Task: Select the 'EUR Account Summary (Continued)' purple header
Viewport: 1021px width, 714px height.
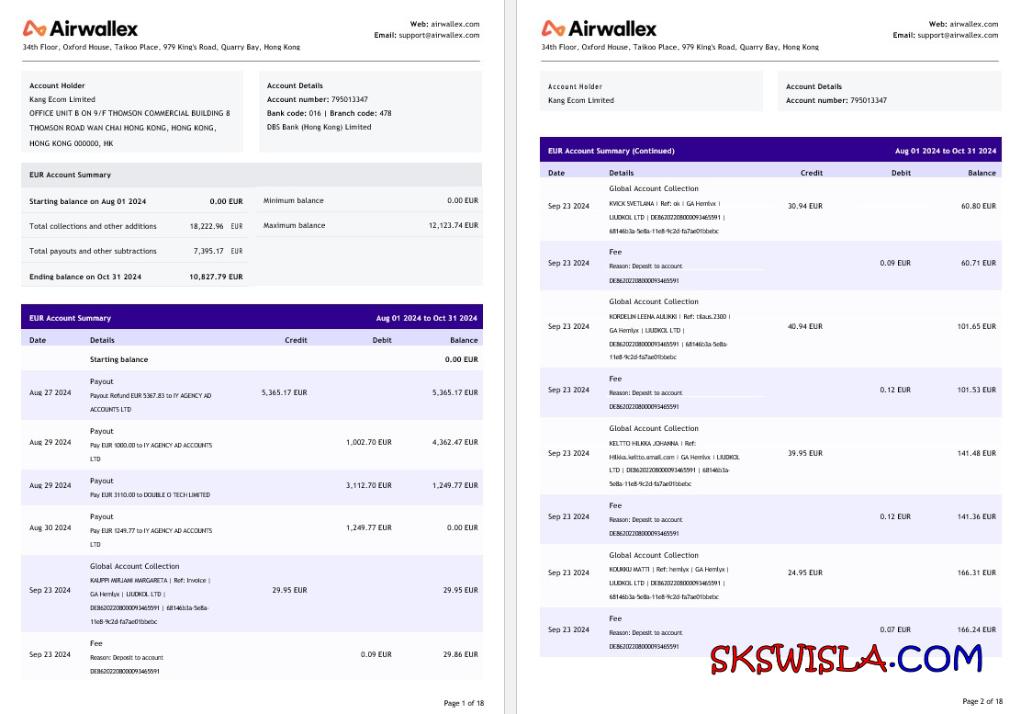Action: [x=611, y=151]
